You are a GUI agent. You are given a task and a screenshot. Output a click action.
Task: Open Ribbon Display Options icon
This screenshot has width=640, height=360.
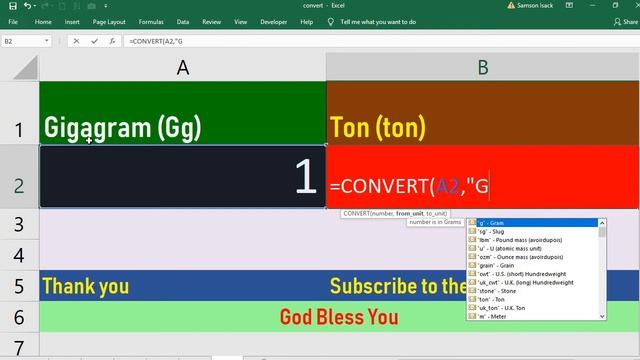[569, 5]
